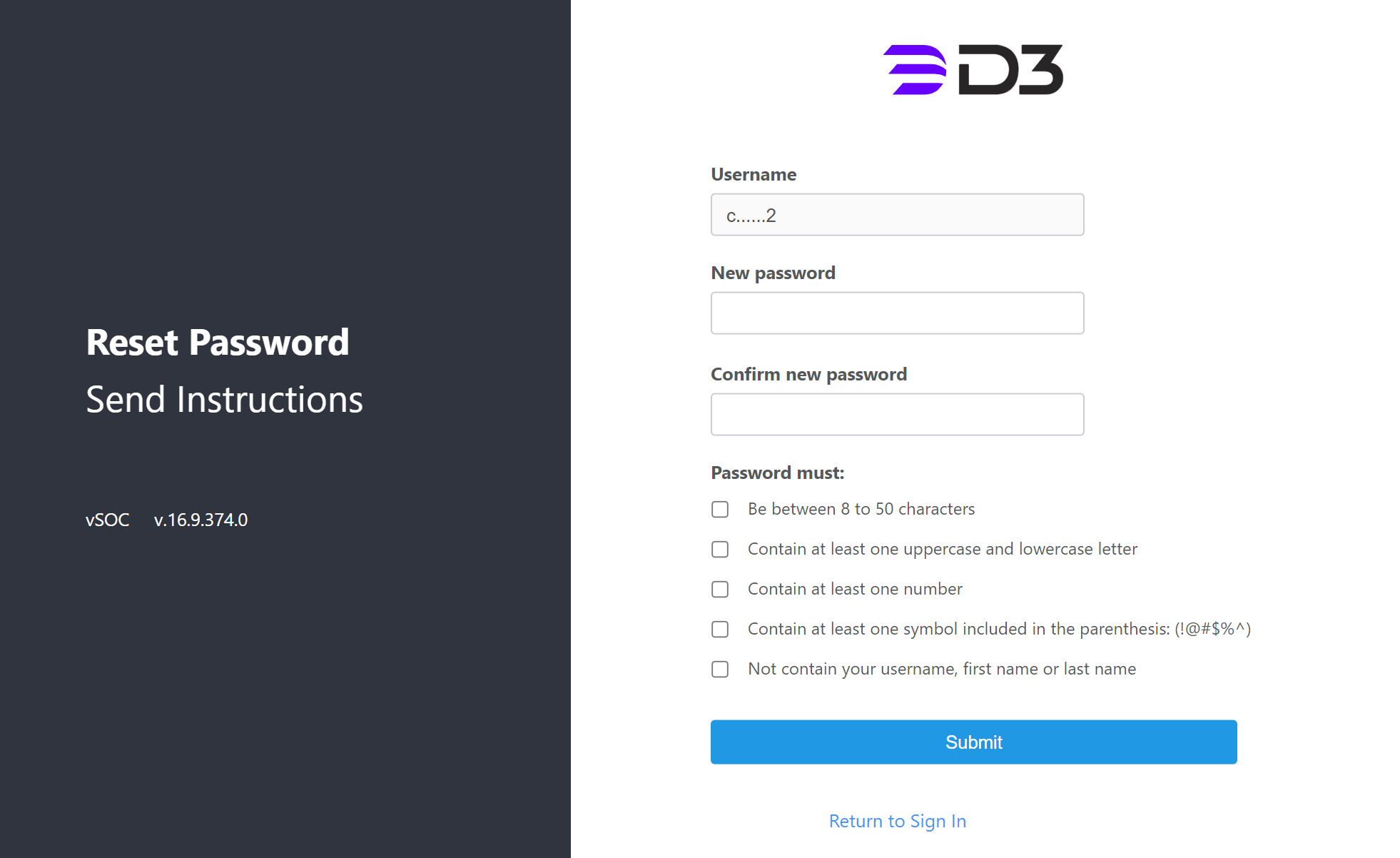The width and height of the screenshot is (1400, 858).
Task: Tick the 8 to 50 characters checkbox
Action: point(720,509)
